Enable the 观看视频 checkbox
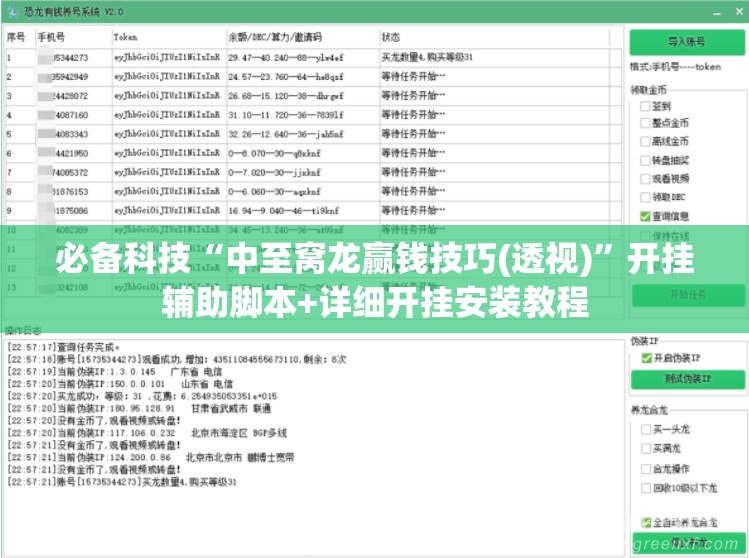749x558 pixels. coord(645,179)
